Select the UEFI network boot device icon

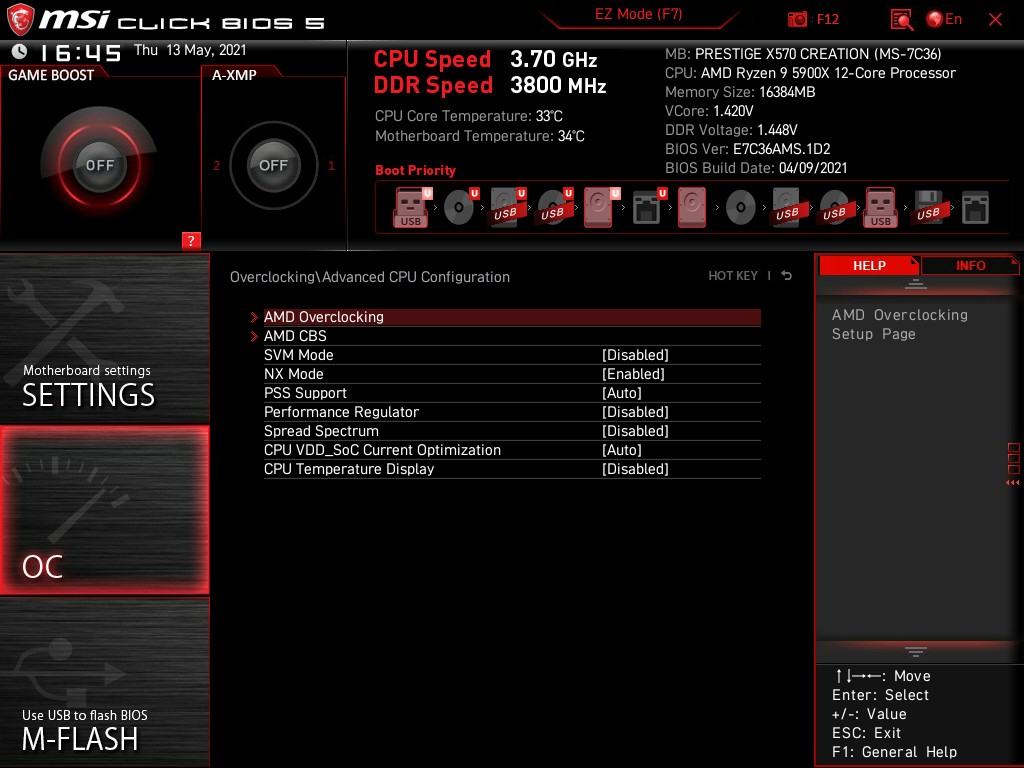click(648, 208)
